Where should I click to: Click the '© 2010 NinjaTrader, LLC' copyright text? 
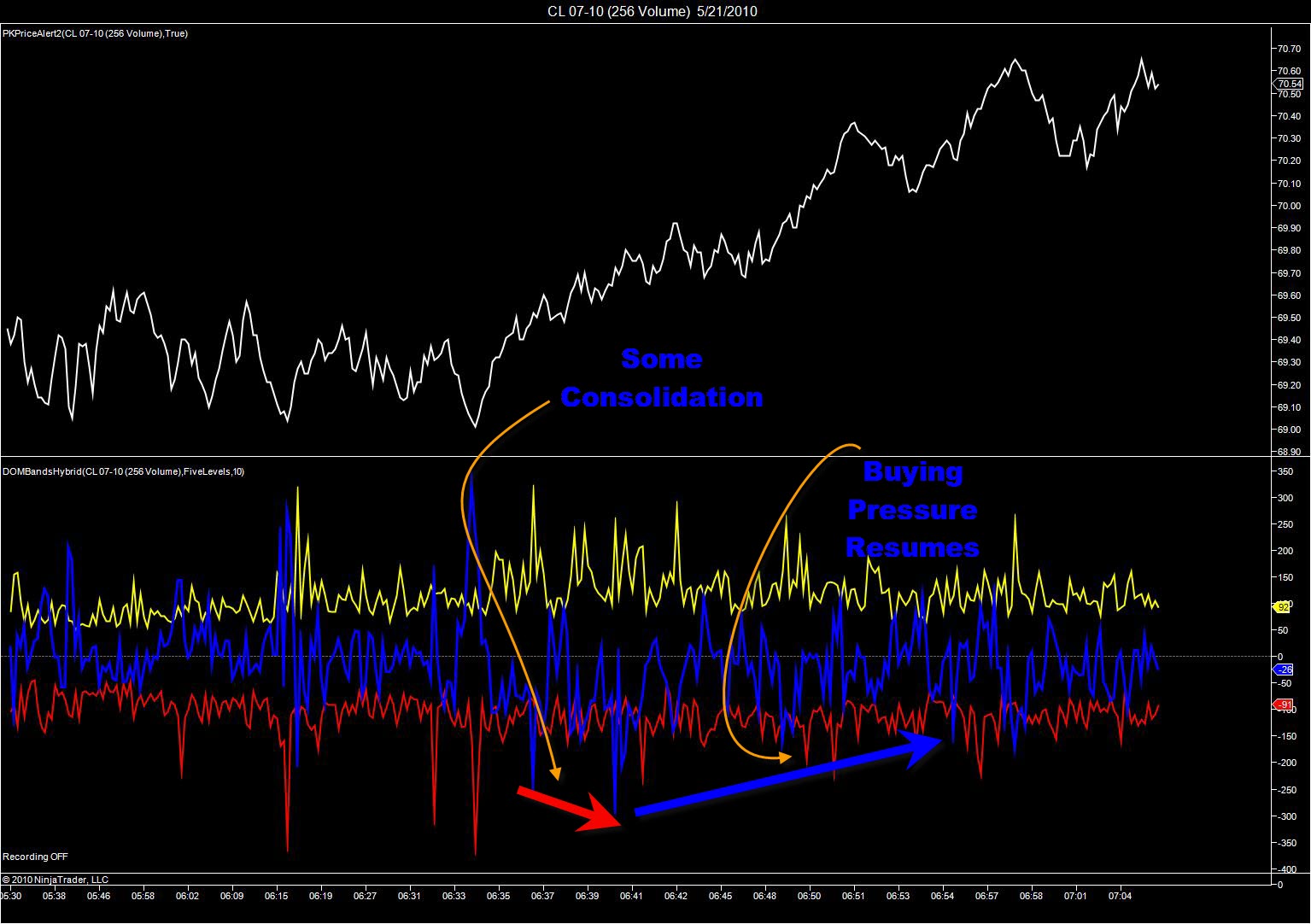(56, 880)
